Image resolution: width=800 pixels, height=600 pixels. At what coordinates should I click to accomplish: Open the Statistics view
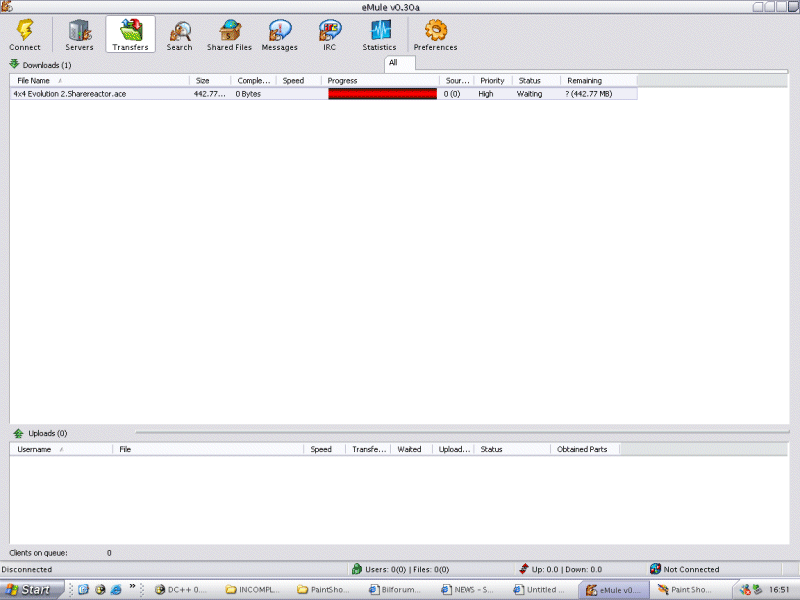pos(379,35)
